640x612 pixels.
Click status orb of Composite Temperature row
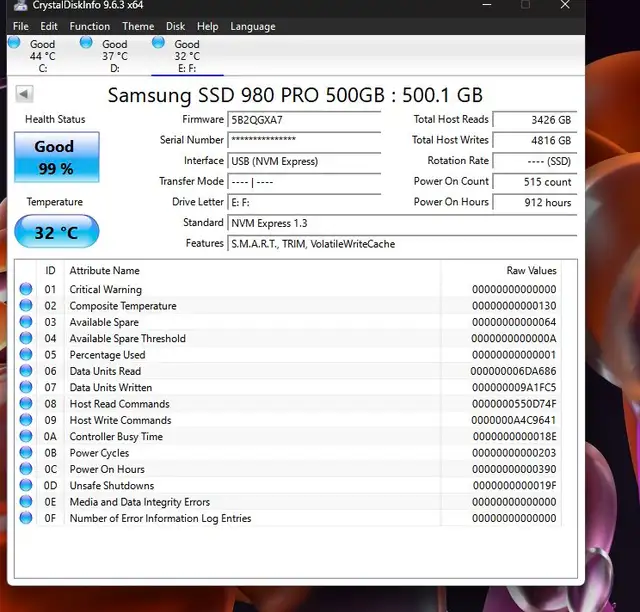26,305
